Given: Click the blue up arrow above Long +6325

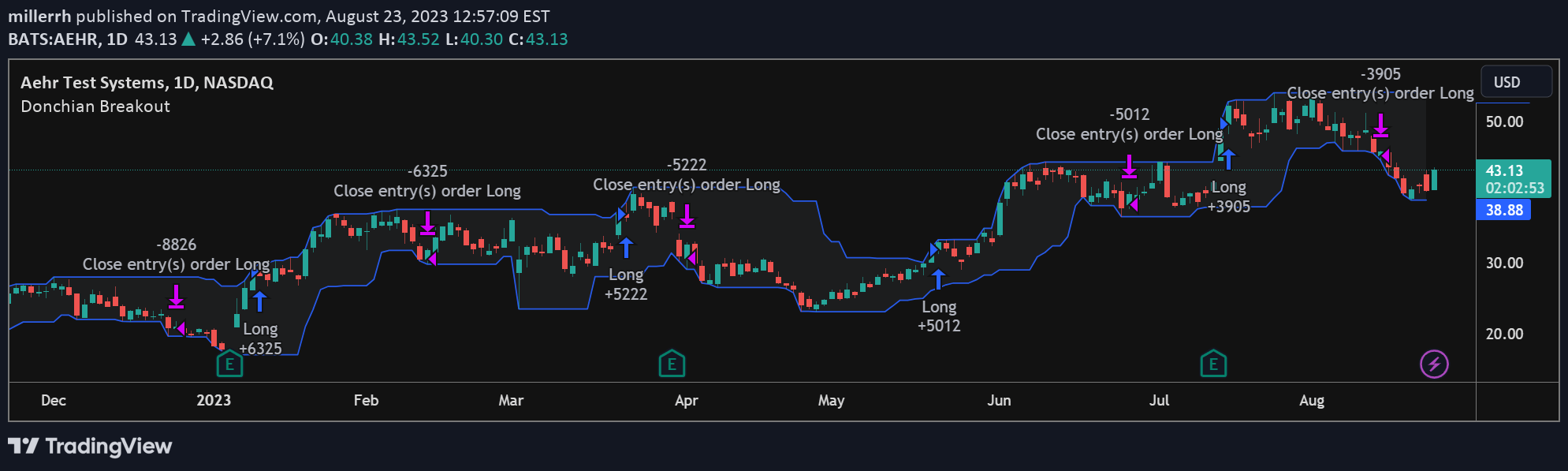Looking at the screenshot, I should [x=259, y=301].
